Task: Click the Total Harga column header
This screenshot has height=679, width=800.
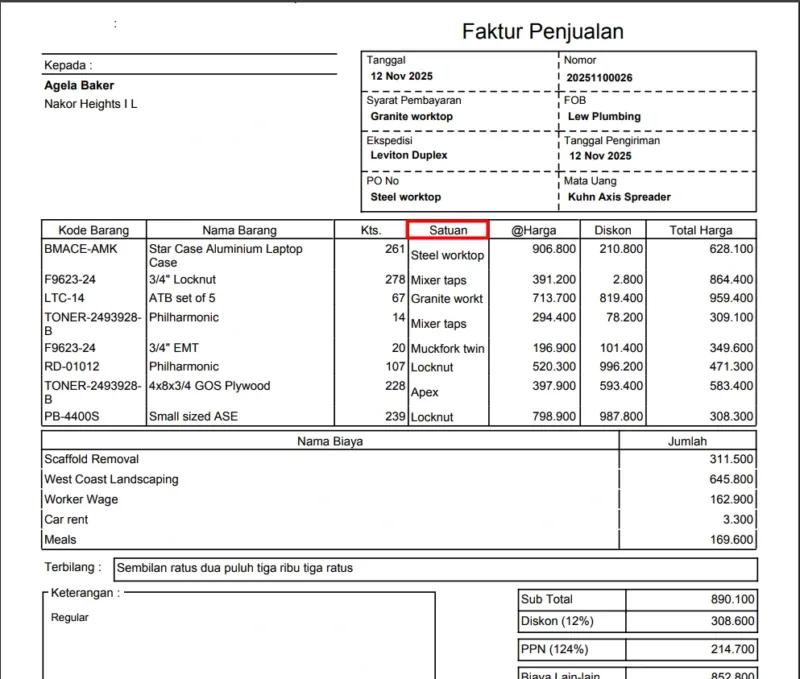Action: click(701, 230)
